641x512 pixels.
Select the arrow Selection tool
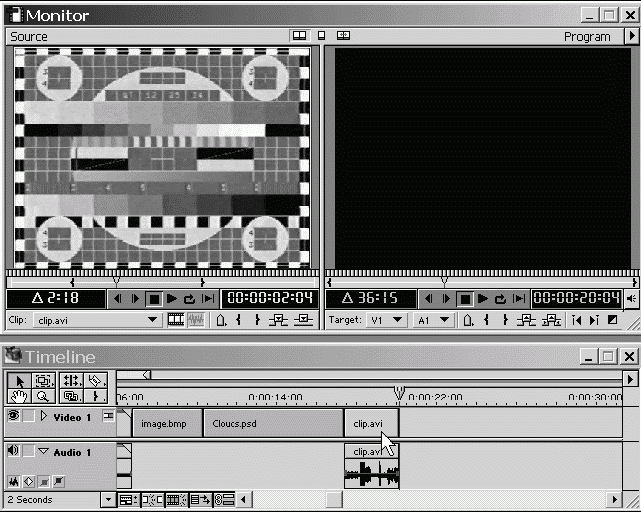coord(18,381)
